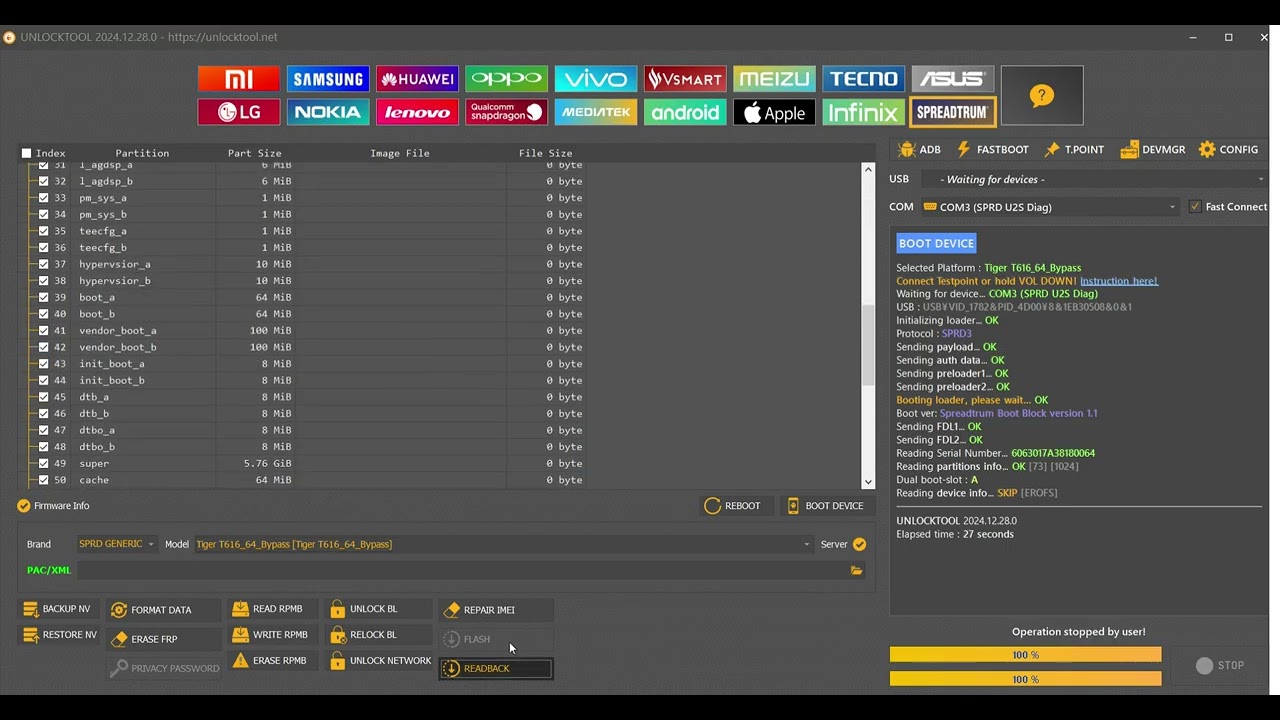Expand the Model selection dropdown
This screenshot has width=1280, height=720.
coord(503,544)
